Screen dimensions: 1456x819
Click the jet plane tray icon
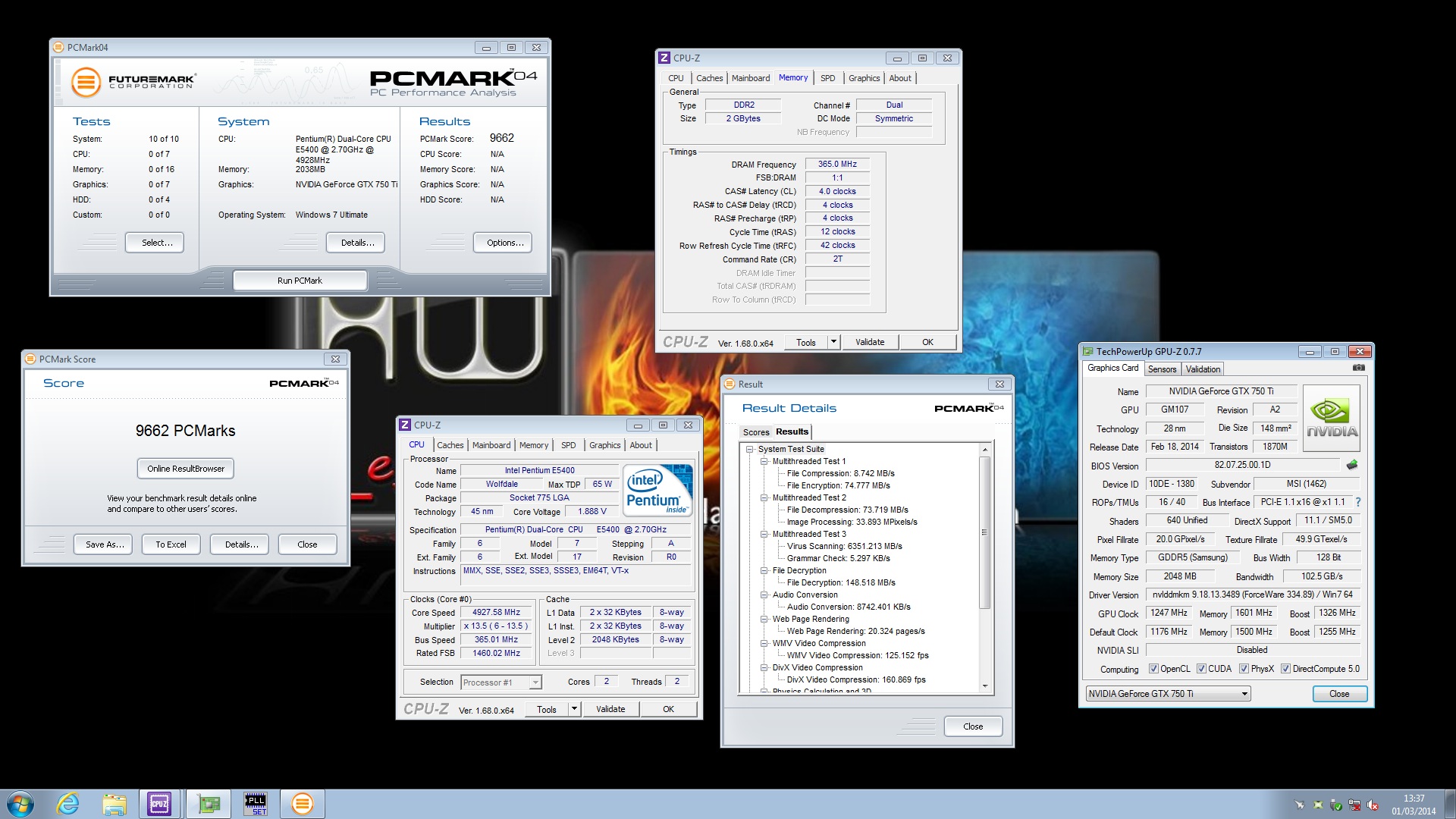tap(1300, 805)
